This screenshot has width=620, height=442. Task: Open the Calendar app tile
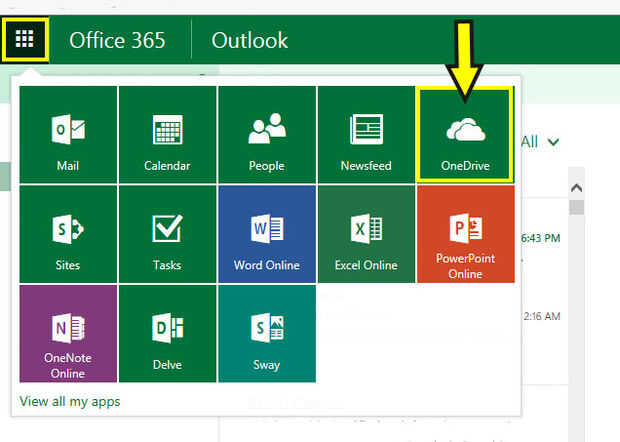(x=168, y=134)
